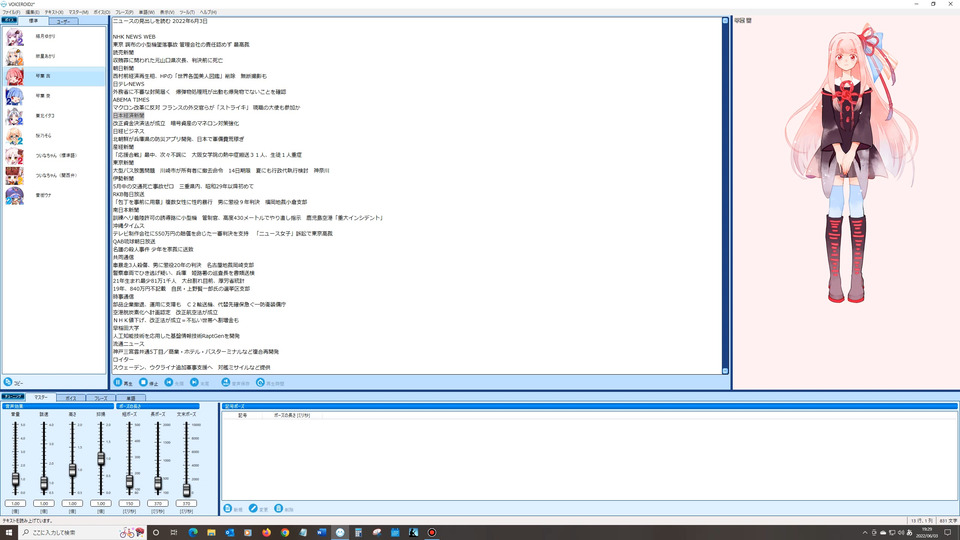Click the 変更 edit pencil icon
The height and width of the screenshot is (540, 960).
[x=253, y=508]
